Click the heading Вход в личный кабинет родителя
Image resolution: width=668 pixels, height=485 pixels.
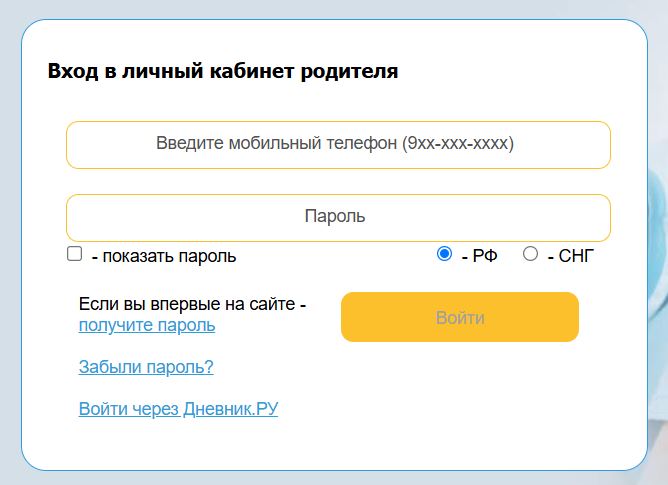pos(223,71)
